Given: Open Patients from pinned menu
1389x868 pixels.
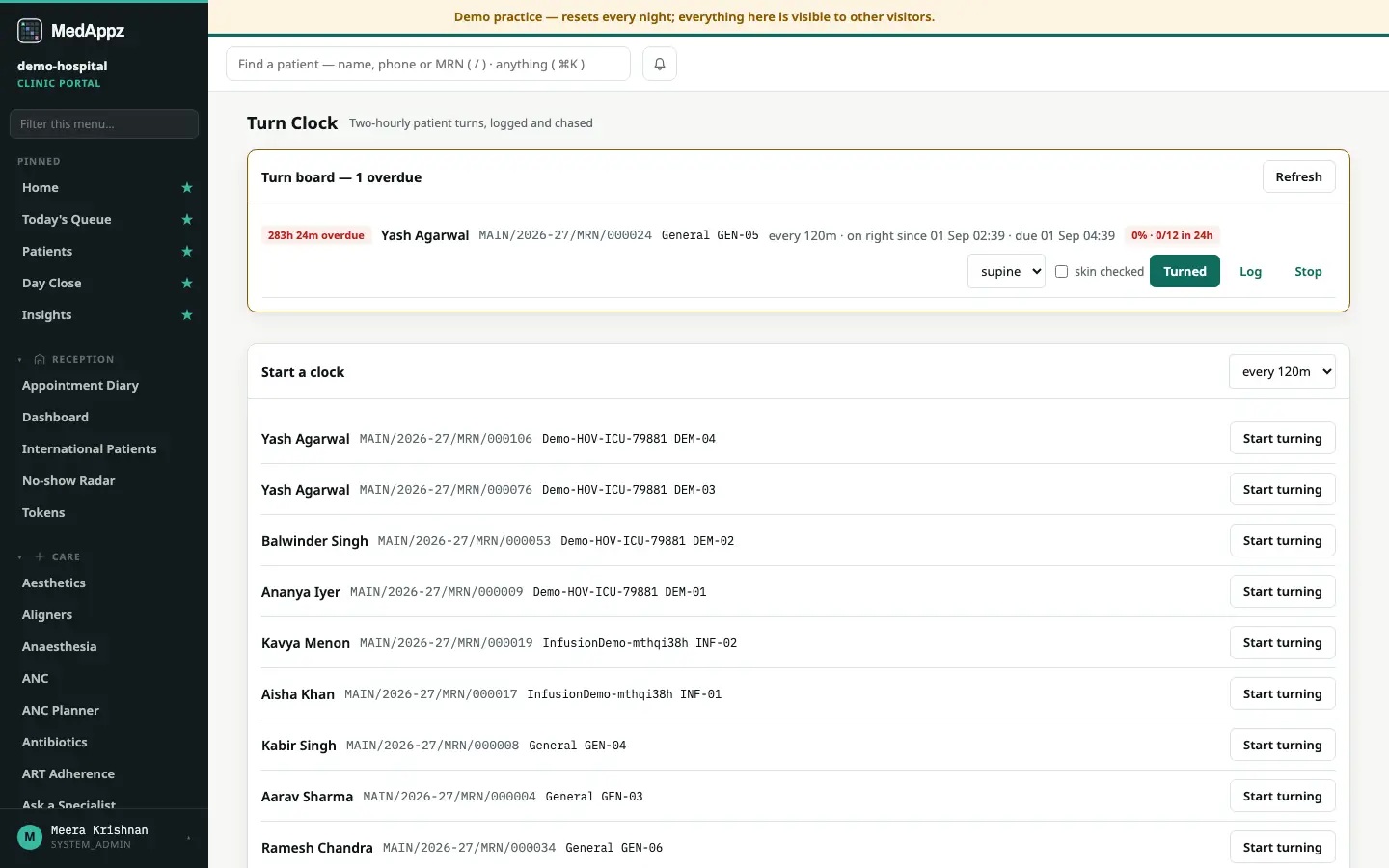Looking at the screenshot, I should 47,252.
